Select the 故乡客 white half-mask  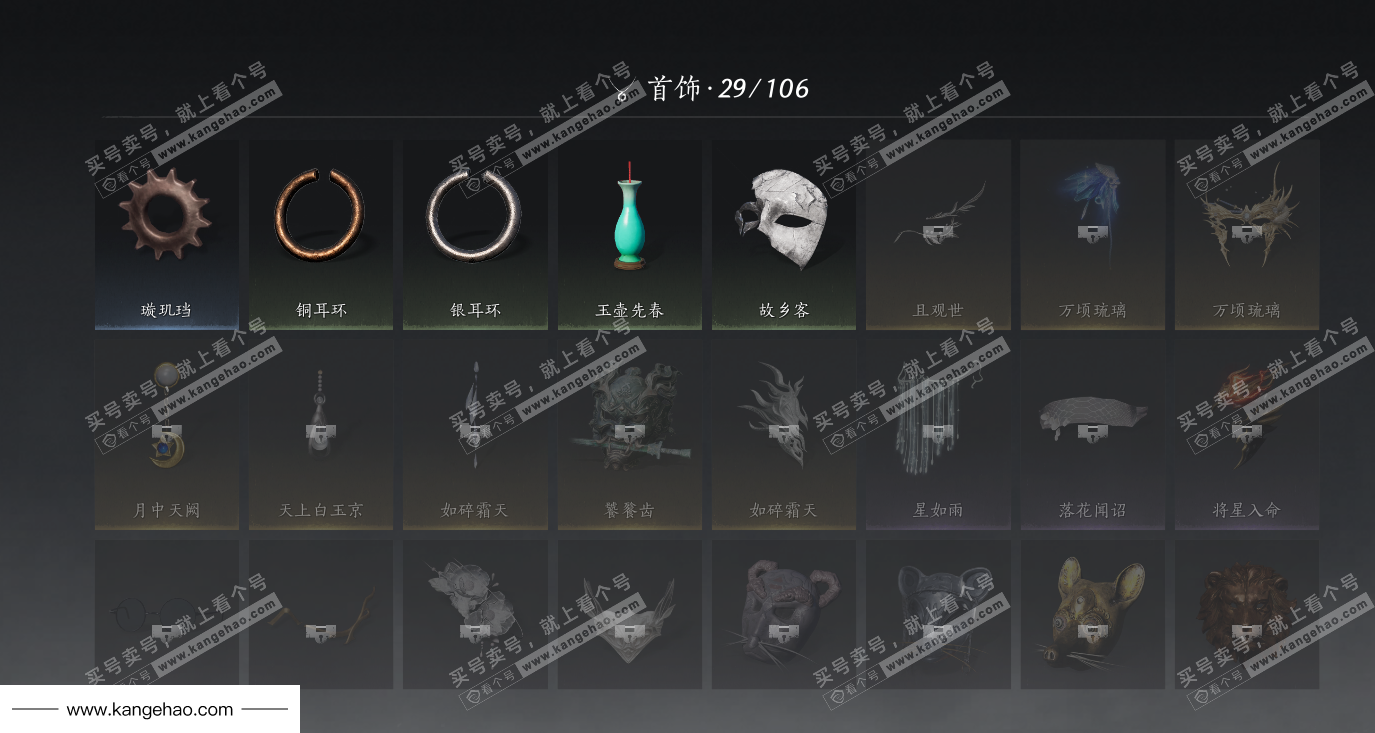784,234
